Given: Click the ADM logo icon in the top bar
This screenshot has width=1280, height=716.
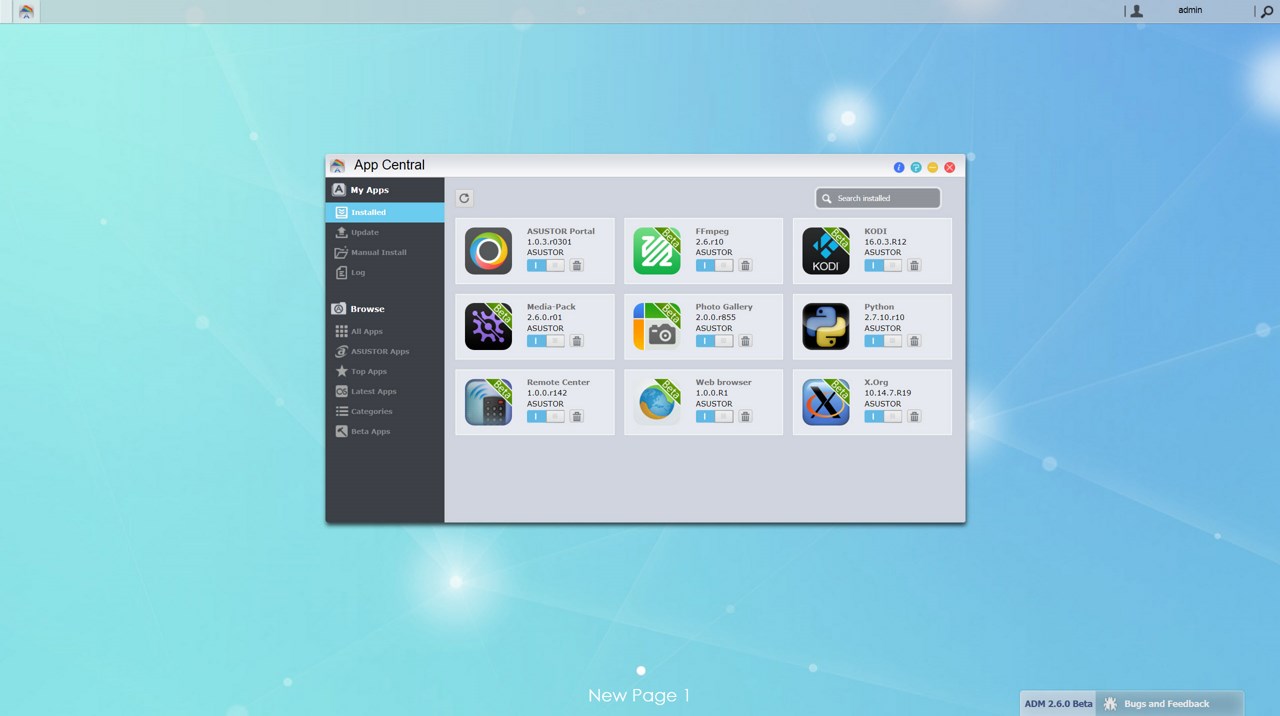Looking at the screenshot, I should point(27,11).
